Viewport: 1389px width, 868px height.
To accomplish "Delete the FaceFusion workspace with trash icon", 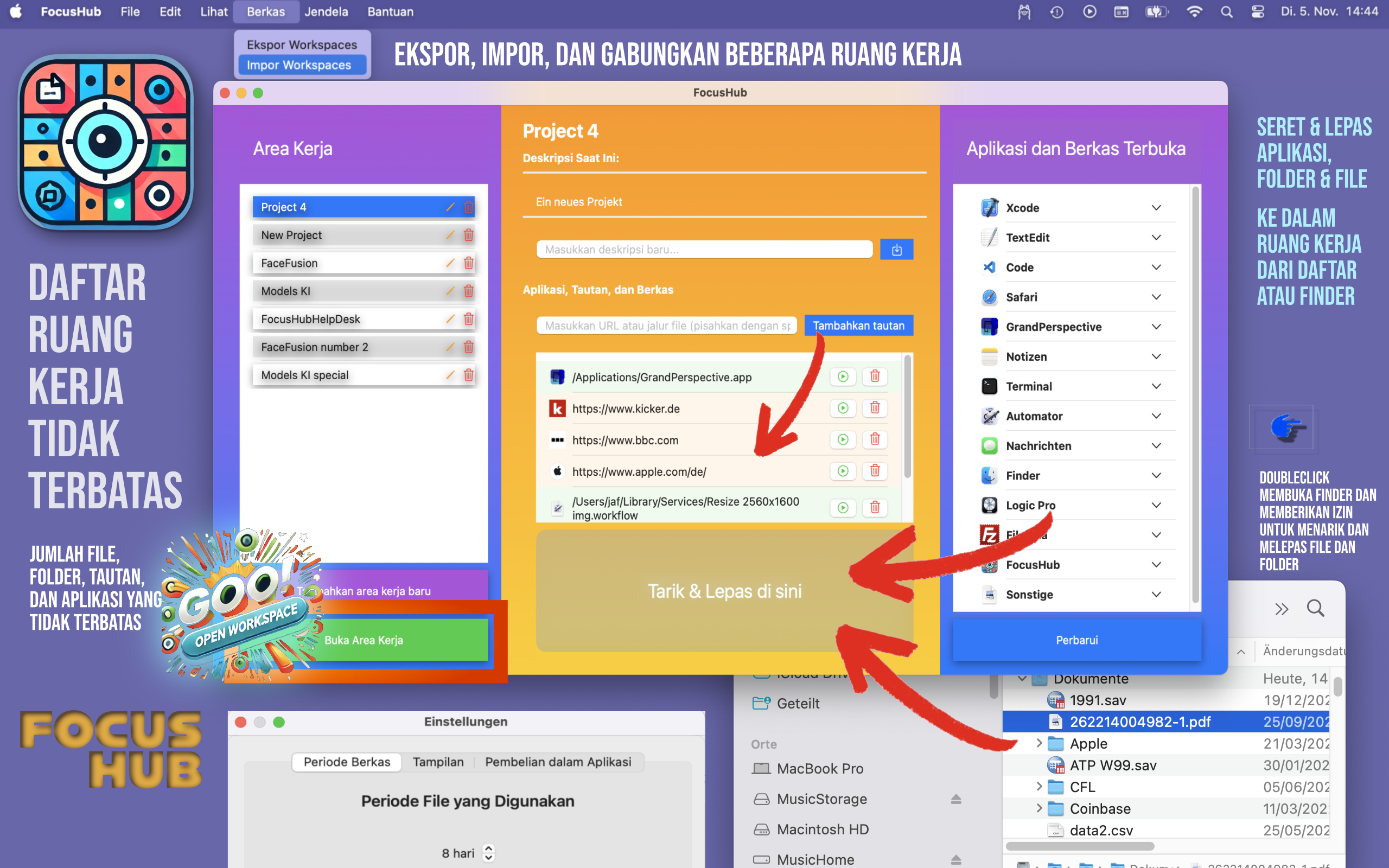I will coord(468,263).
